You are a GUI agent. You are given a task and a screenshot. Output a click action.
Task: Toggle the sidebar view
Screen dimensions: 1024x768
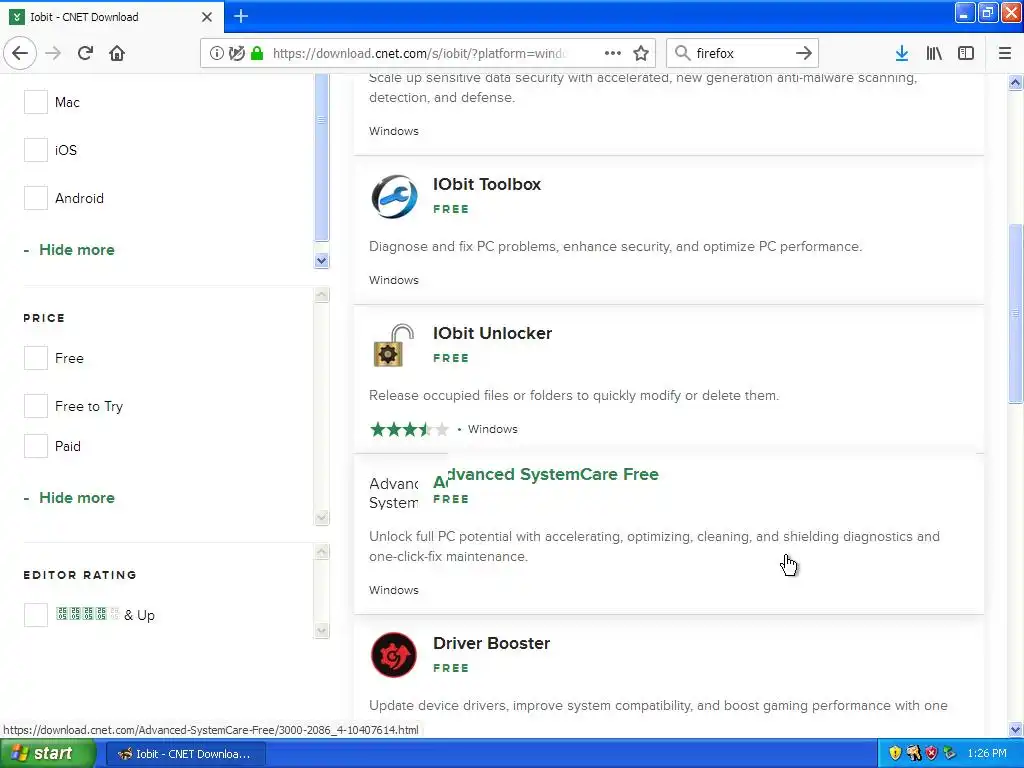tap(966, 53)
